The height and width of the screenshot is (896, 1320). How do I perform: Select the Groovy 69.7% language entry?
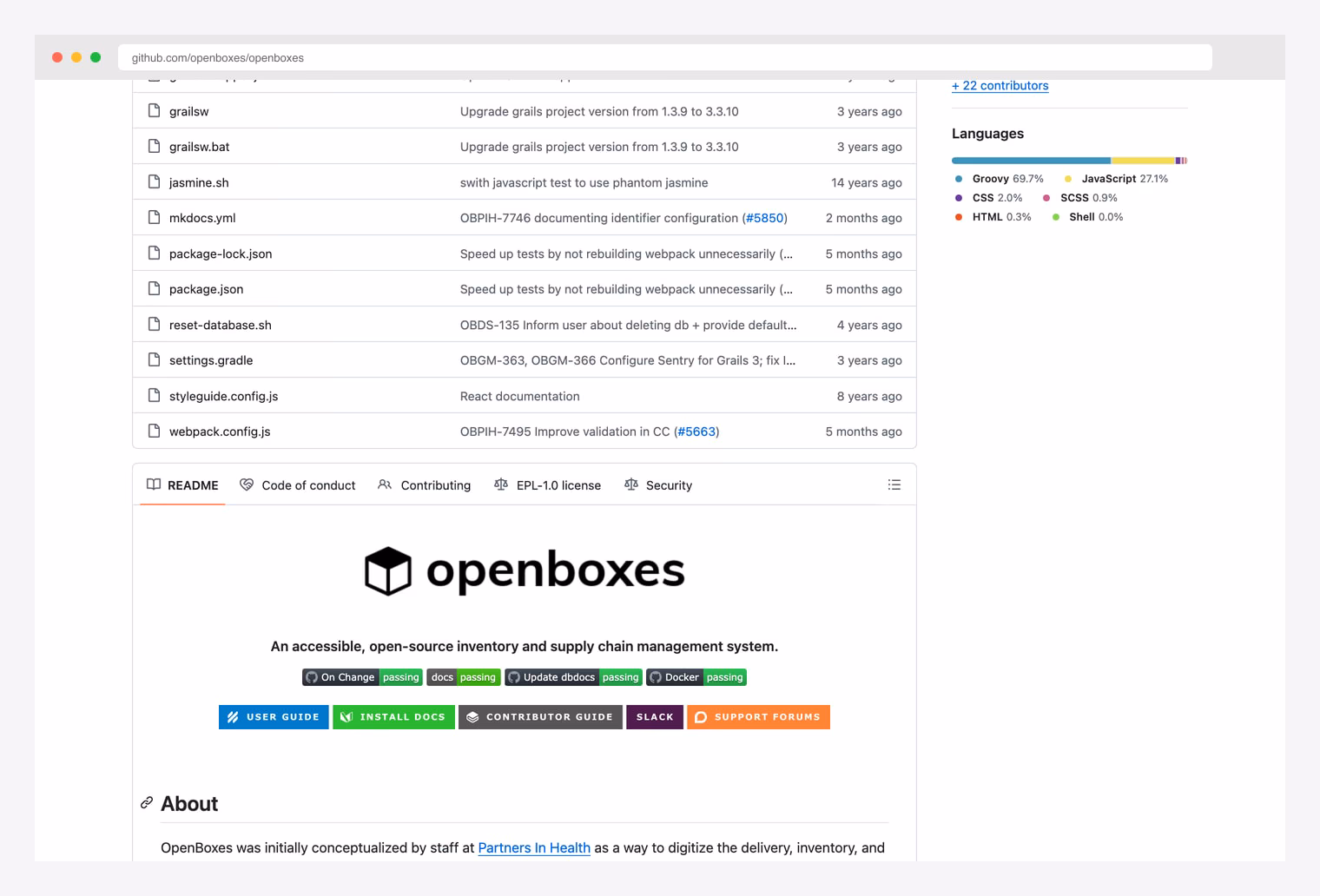[999, 179]
